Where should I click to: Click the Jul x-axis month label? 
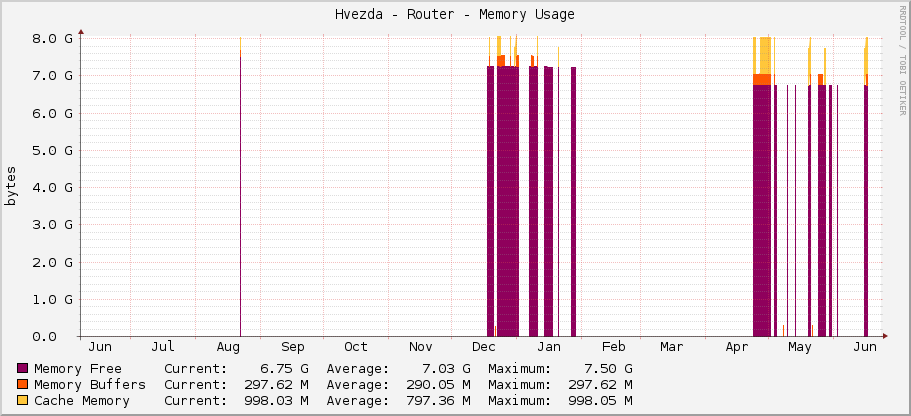(x=163, y=347)
